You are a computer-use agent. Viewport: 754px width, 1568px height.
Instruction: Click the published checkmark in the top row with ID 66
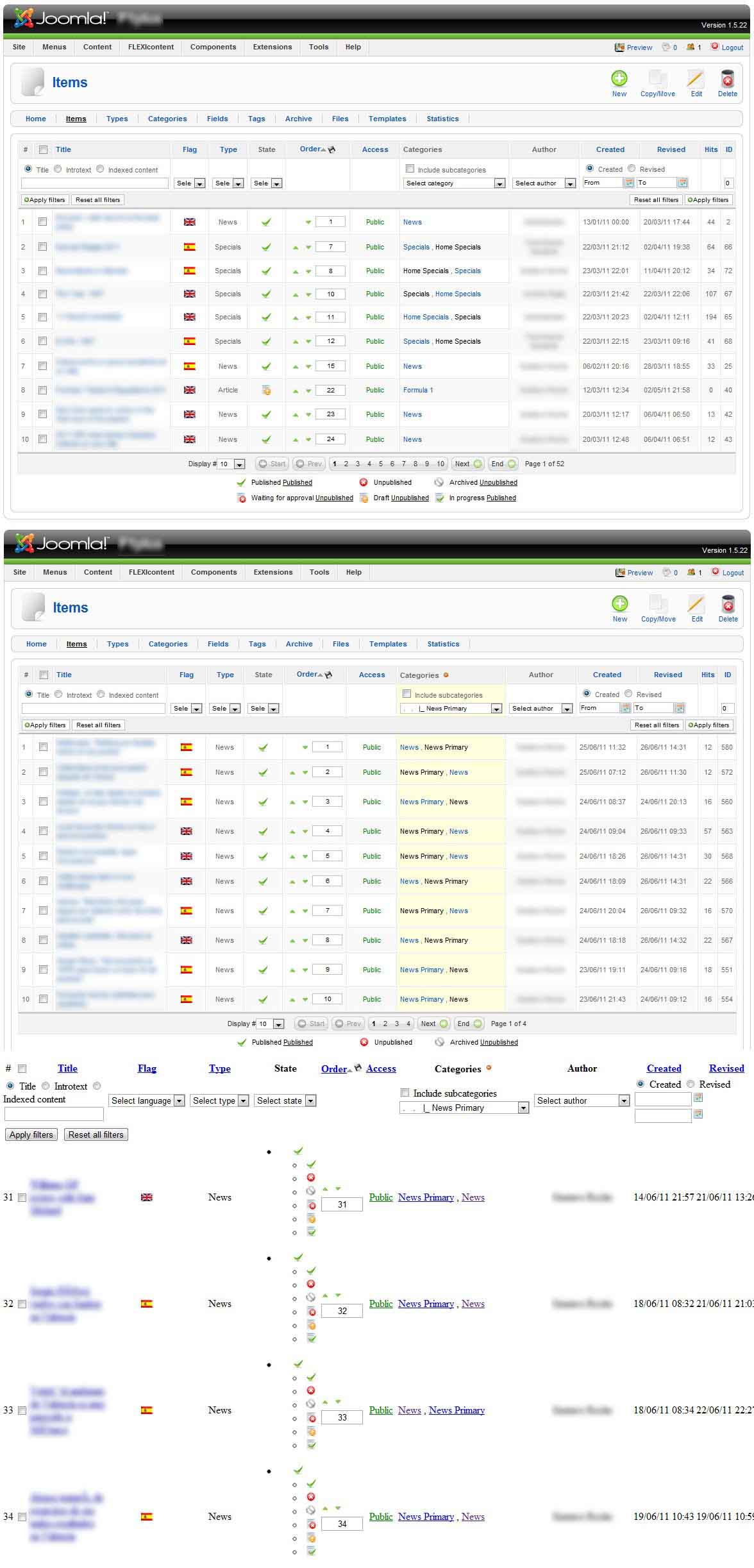pyautogui.click(x=266, y=247)
